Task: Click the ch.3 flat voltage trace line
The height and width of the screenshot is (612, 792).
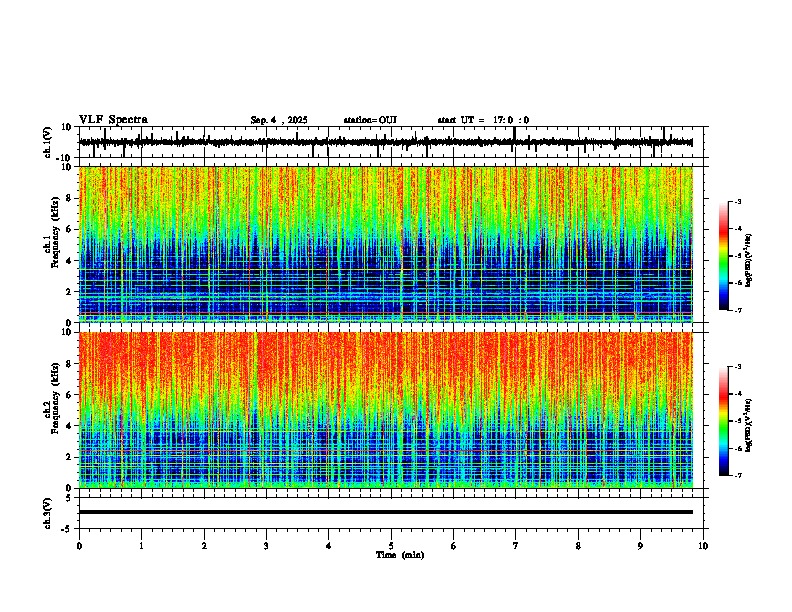Action: coord(385,512)
